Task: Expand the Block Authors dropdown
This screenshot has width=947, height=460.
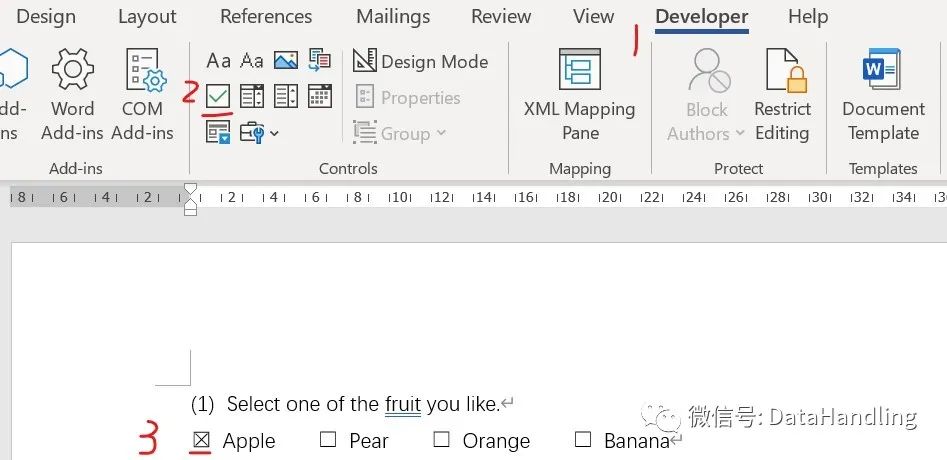Action: click(706, 96)
